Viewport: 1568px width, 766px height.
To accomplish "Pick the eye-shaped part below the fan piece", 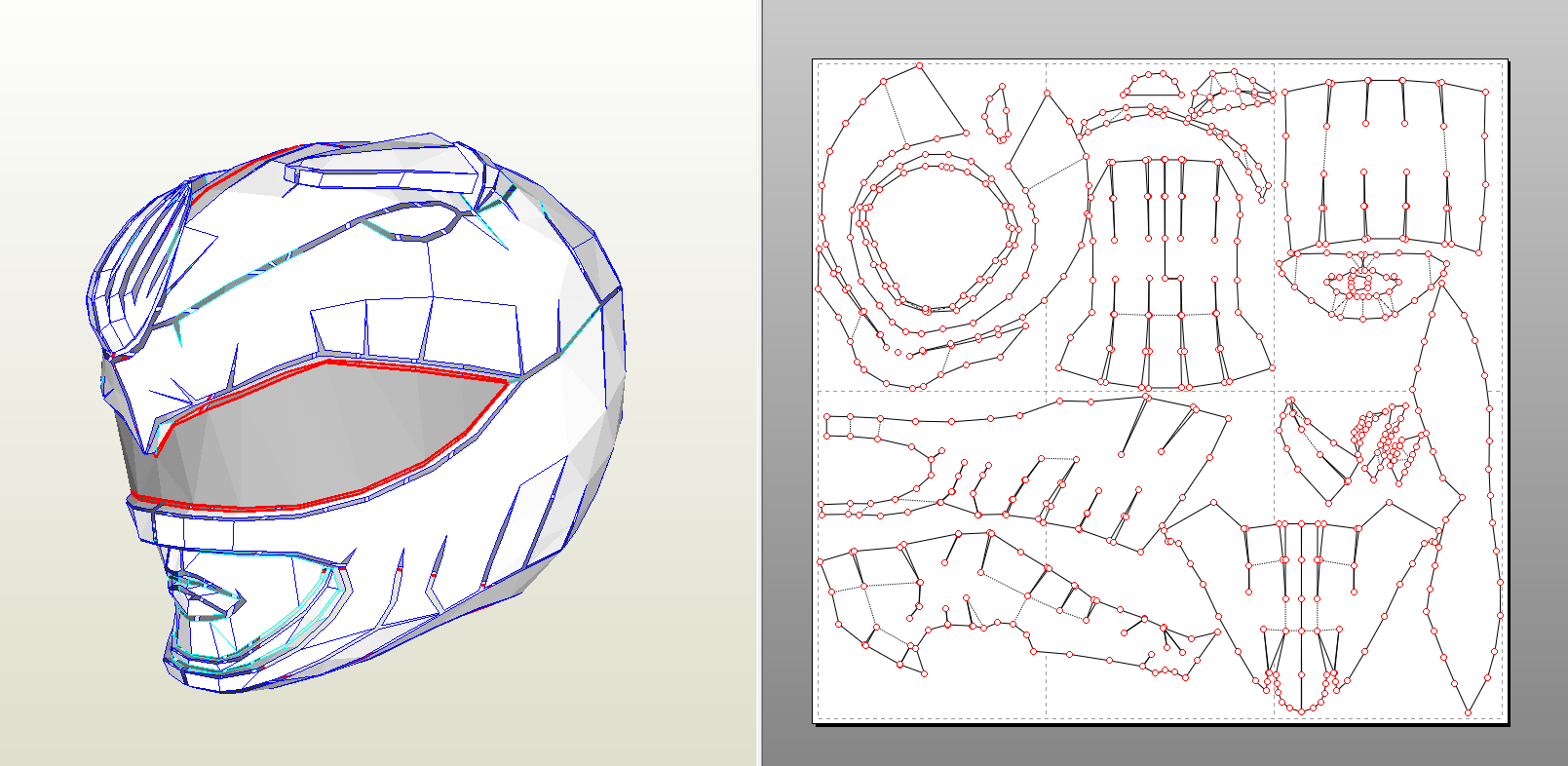I will click(1360, 285).
